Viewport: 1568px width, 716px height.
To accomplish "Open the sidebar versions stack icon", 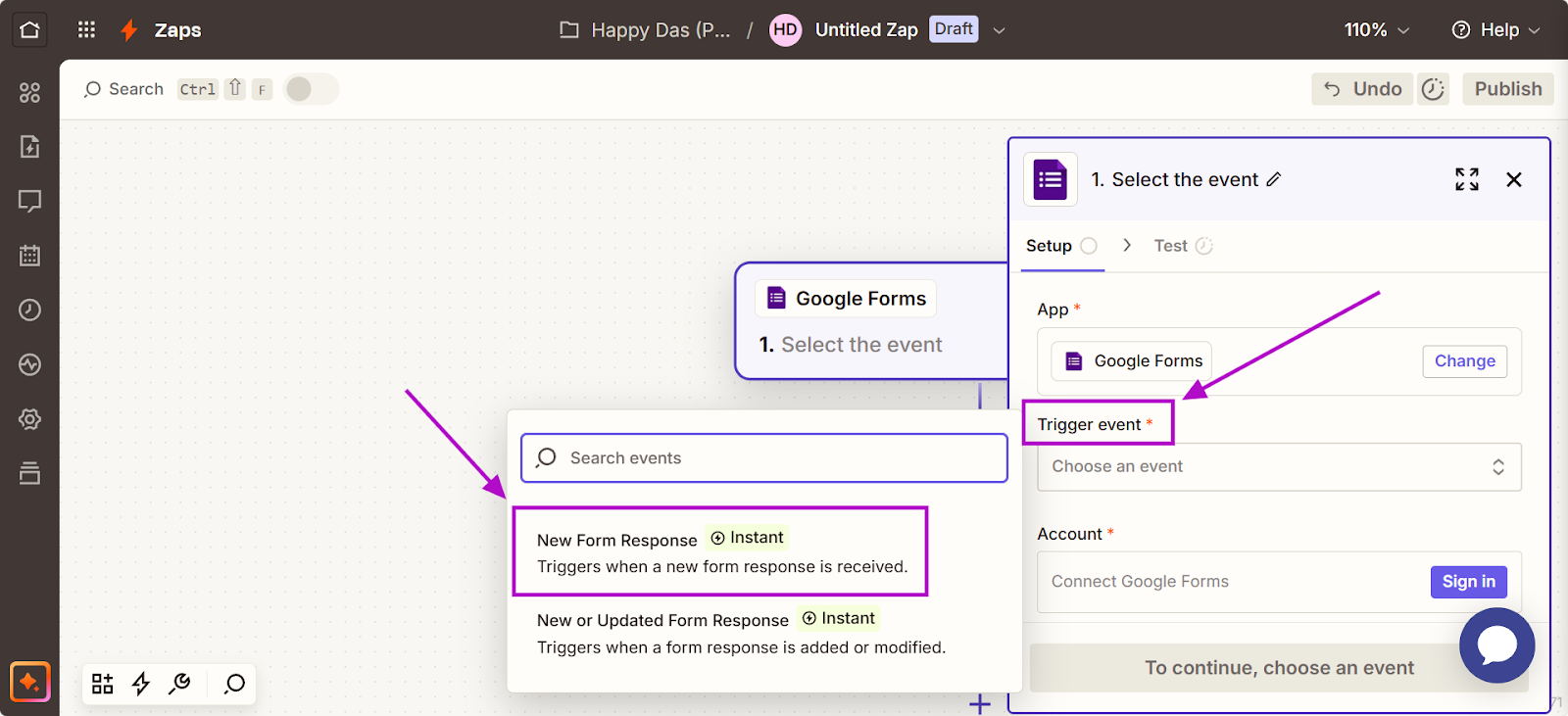I will click(29, 473).
